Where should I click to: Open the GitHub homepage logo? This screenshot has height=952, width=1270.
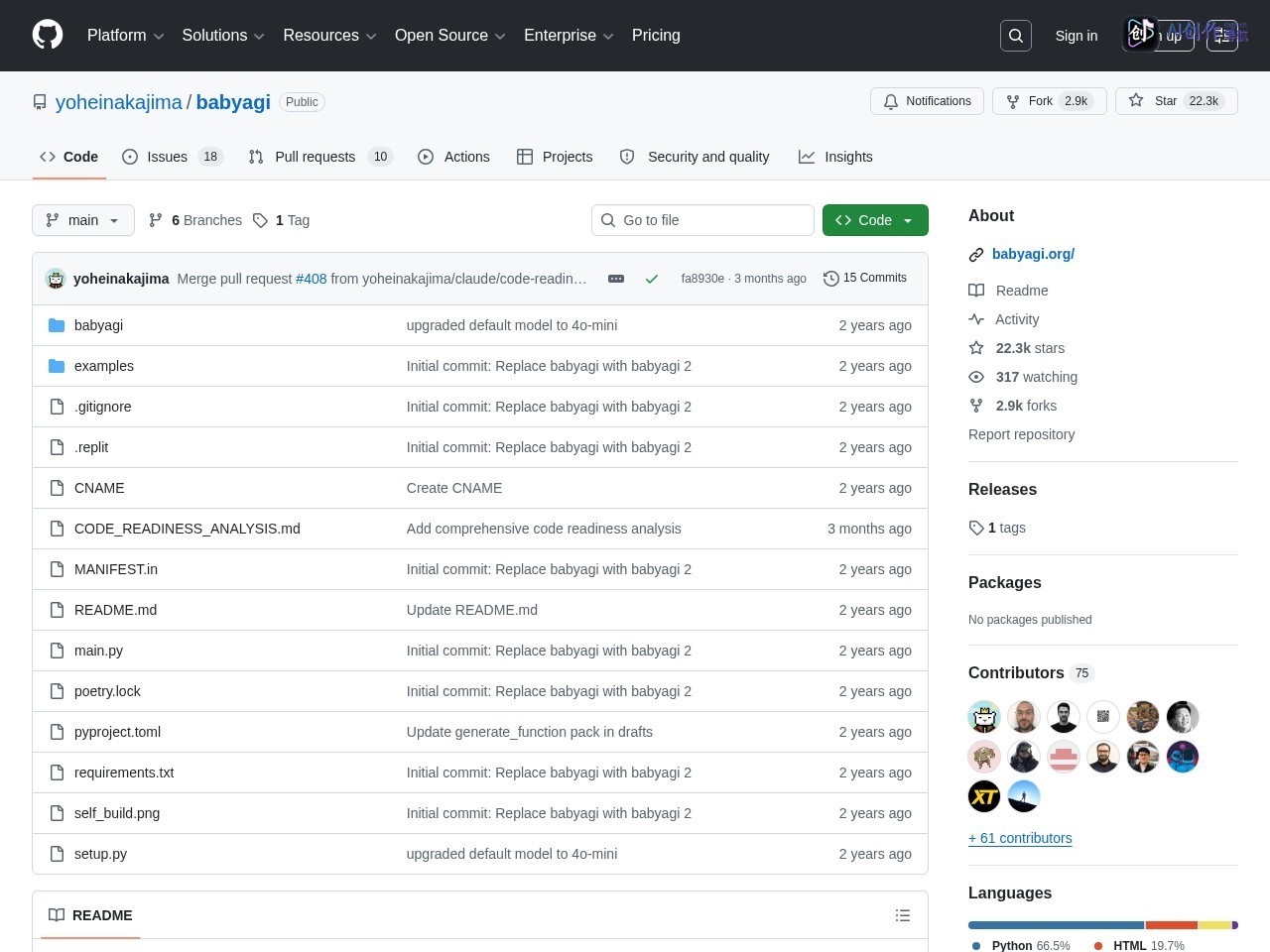(48, 35)
